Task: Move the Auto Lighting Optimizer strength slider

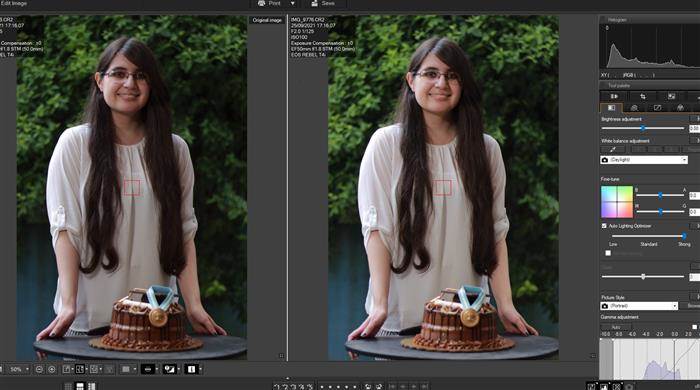Action: pos(648,236)
